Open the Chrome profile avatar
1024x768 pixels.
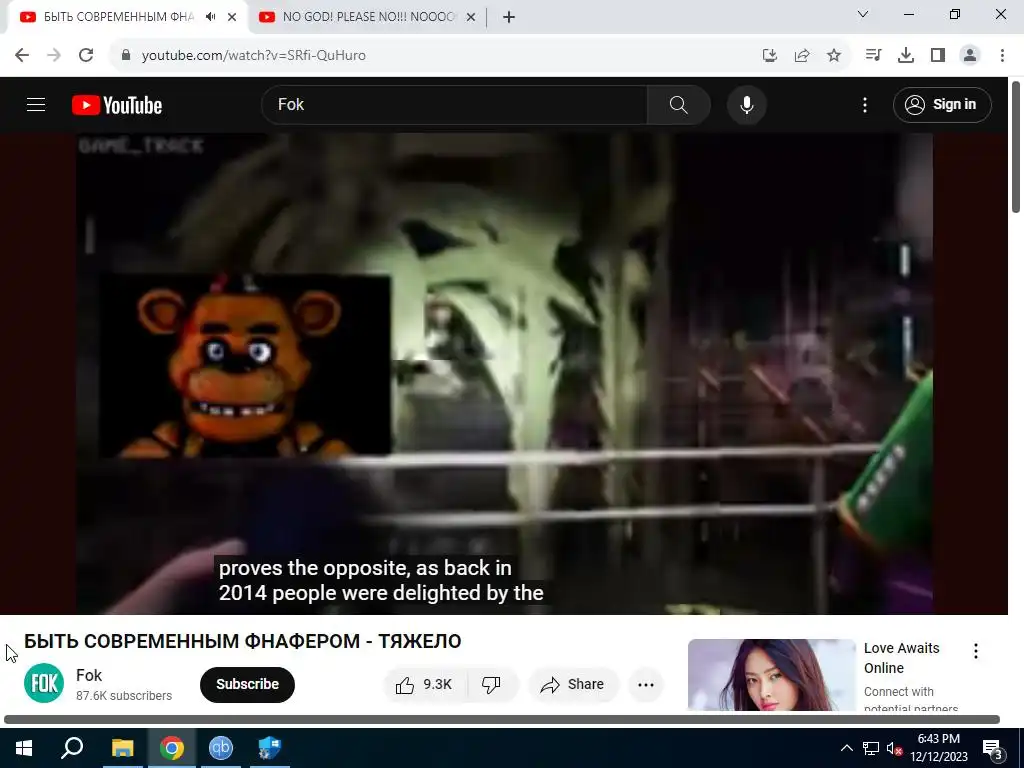970,56
